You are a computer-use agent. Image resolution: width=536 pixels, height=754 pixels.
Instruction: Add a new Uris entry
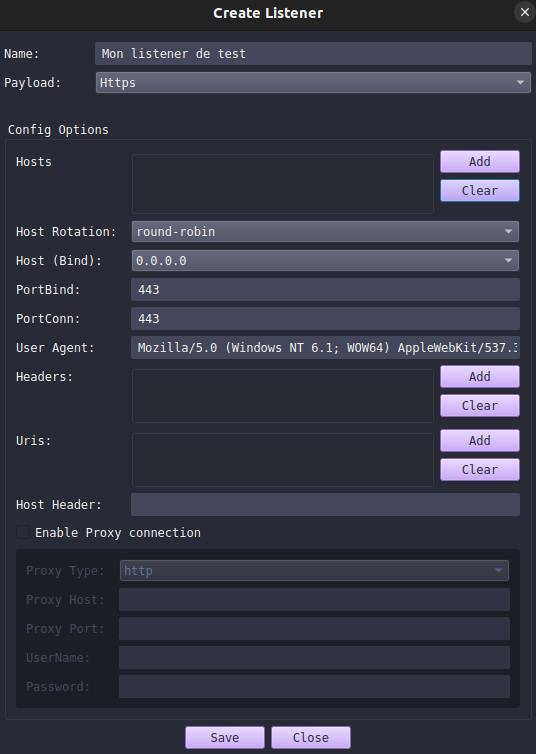(x=480, y=440)
